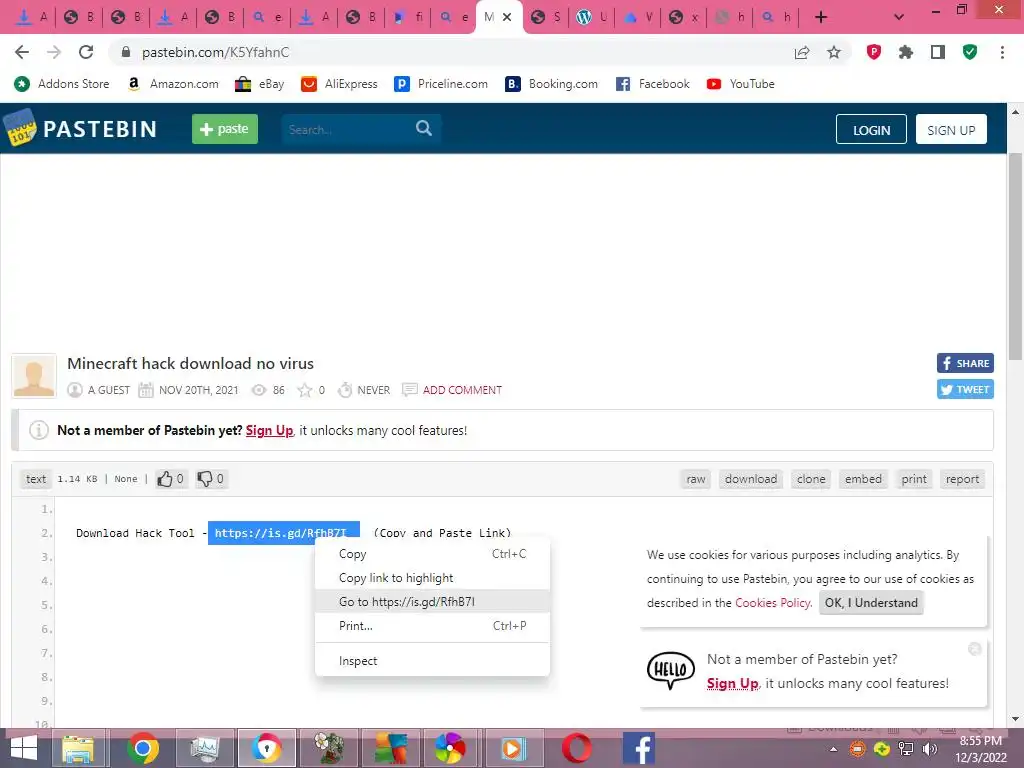Screen dimensions: 1024x768
Task: Go back with the browser back arrow
Action: click(x=22, y=52)
